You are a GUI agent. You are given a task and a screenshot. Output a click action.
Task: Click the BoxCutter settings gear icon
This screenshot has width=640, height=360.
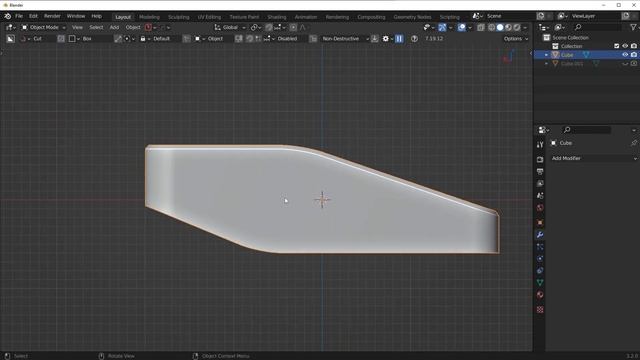[x=386, y=39]
